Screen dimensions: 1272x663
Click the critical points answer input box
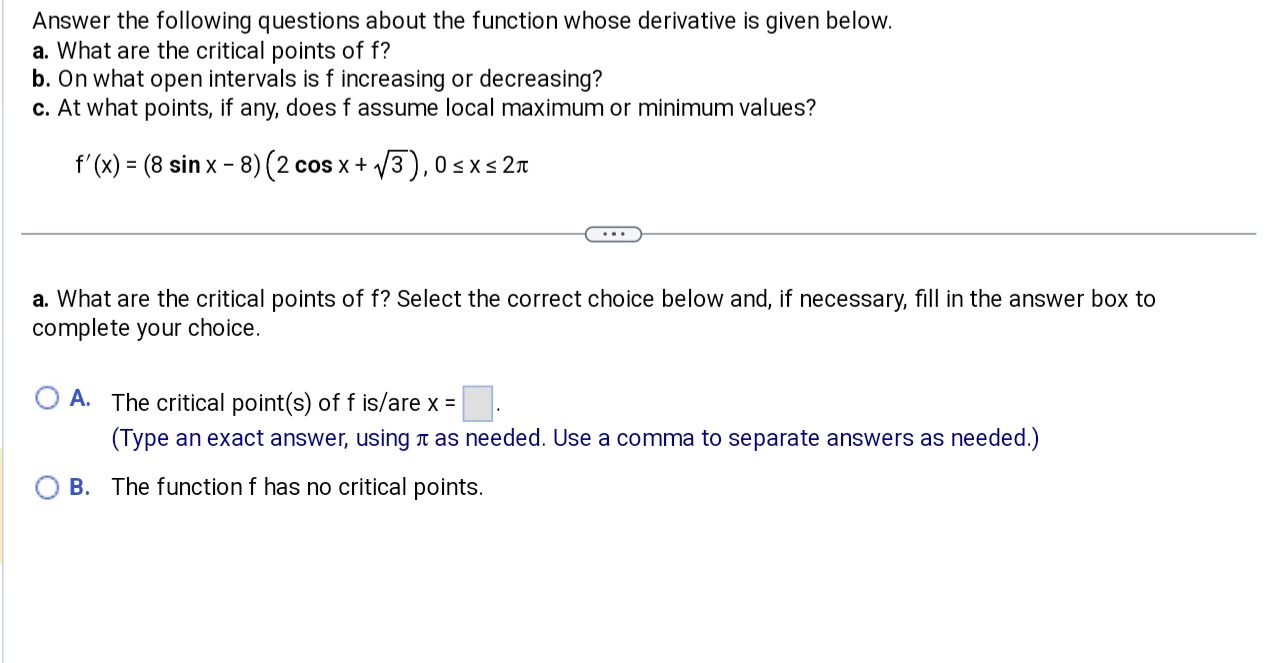click(x=477, y=404)
